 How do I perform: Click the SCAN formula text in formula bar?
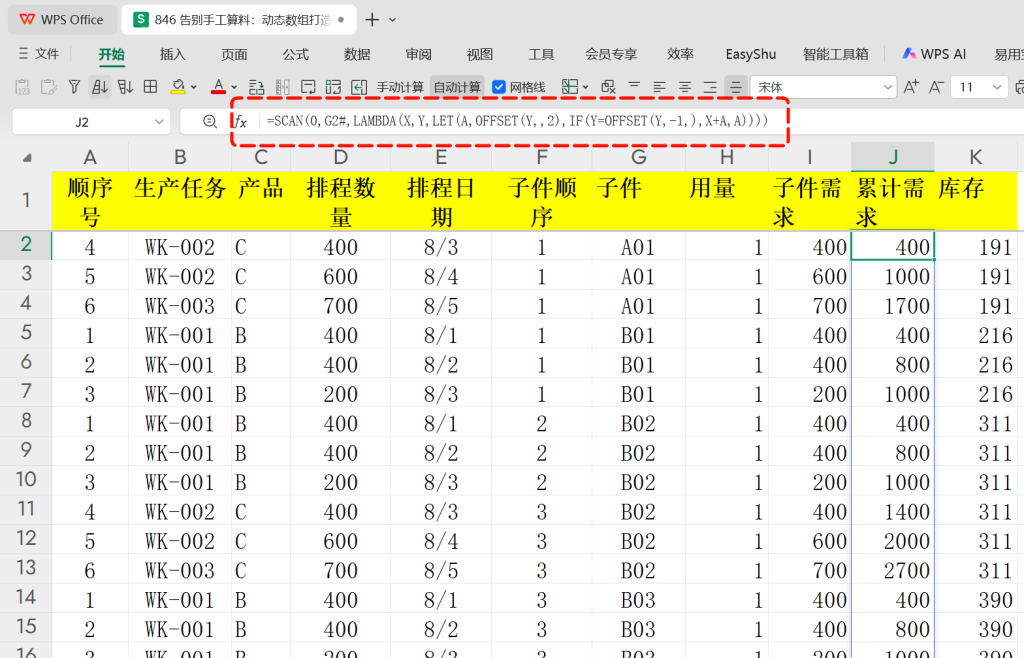click(x=517, y=121)
